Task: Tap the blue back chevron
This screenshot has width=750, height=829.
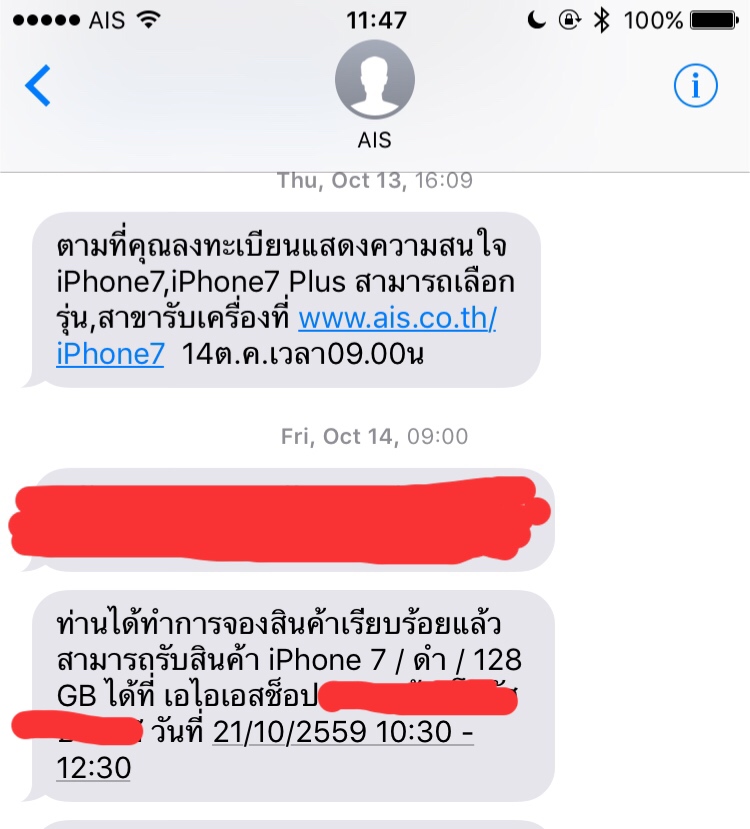Action: click(x=38, y=86)
